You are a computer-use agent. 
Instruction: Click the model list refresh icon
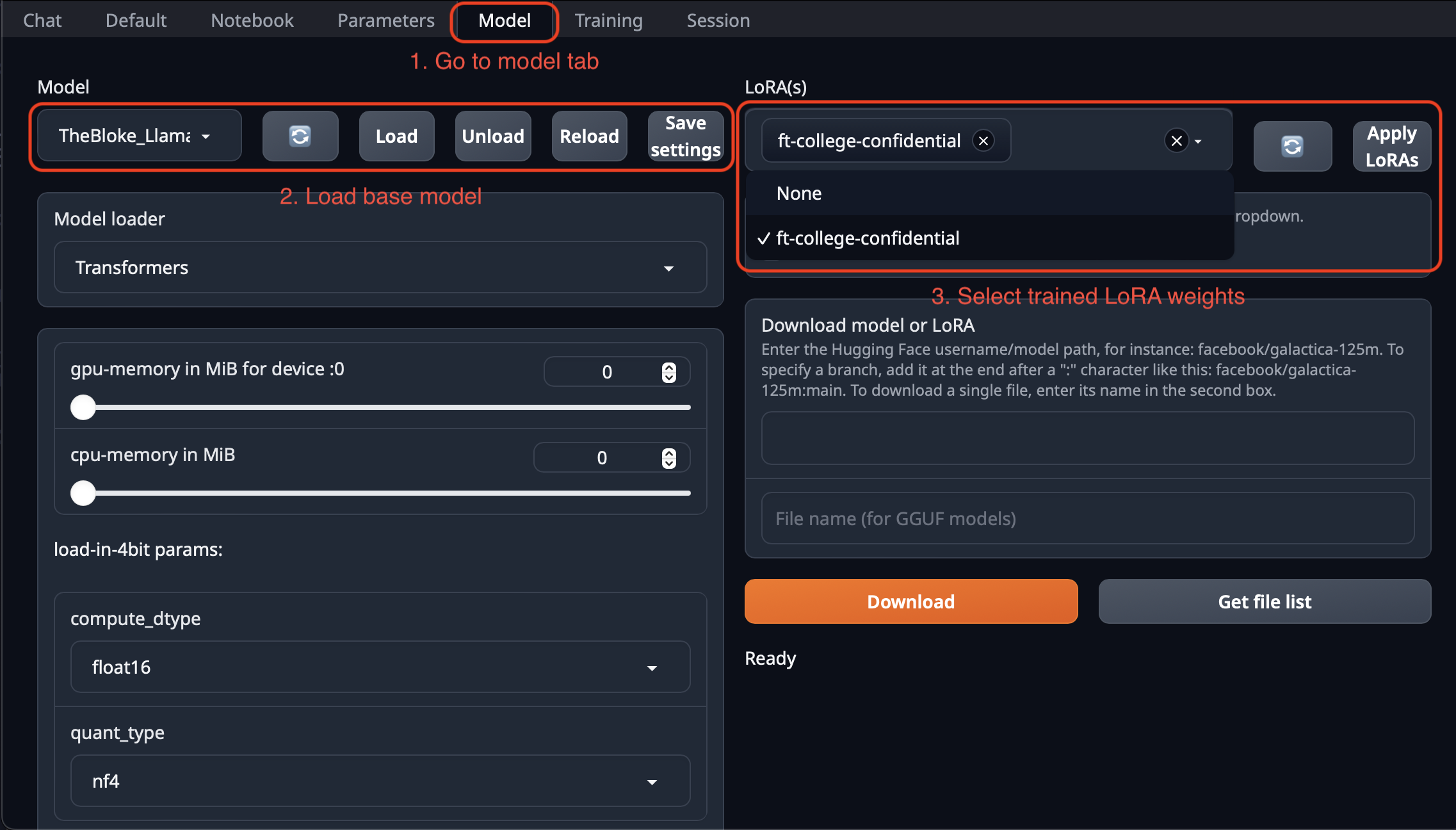[x=300, y=136]
